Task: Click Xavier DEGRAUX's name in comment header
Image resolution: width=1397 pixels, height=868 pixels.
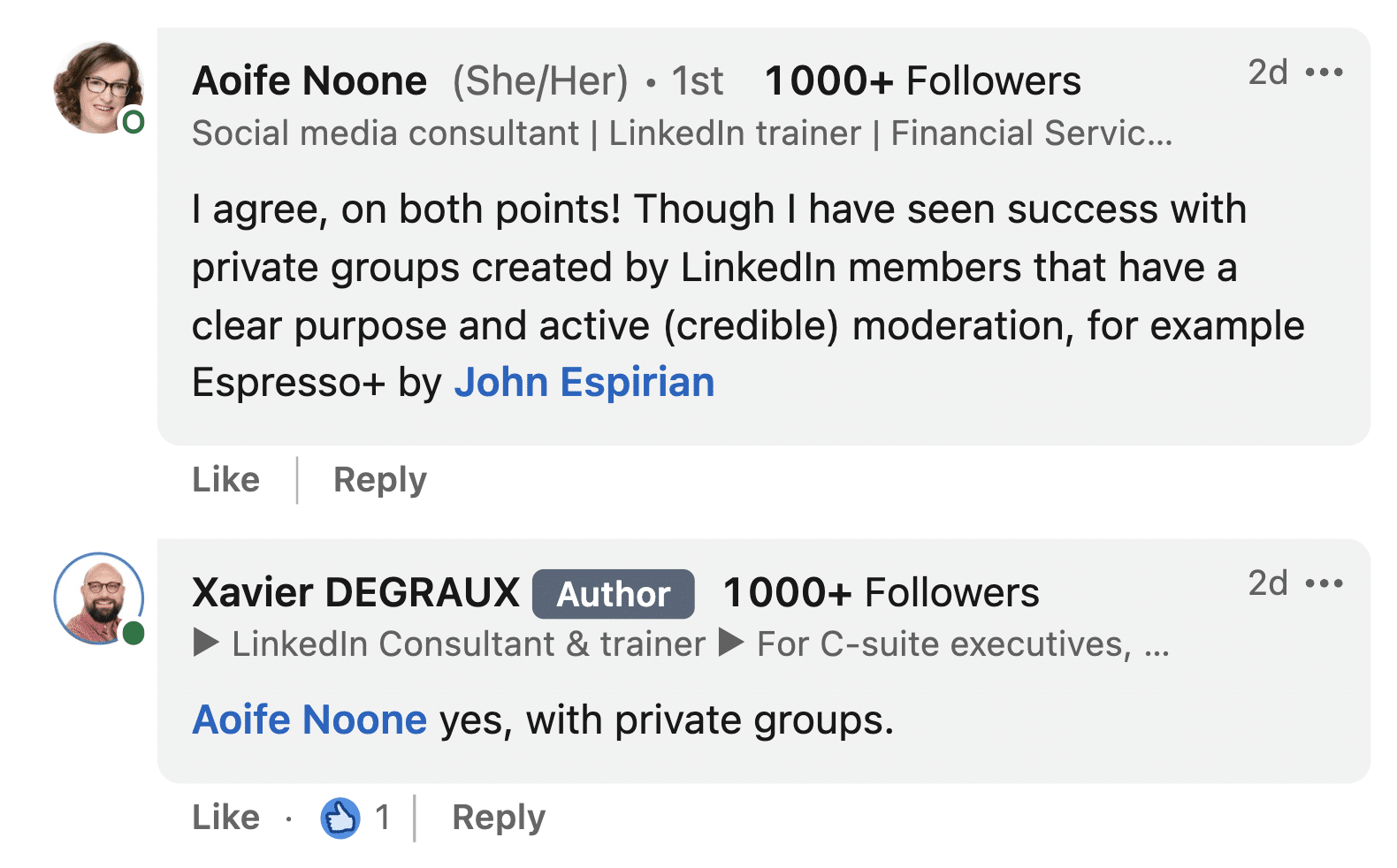Action: coord(355,592)
